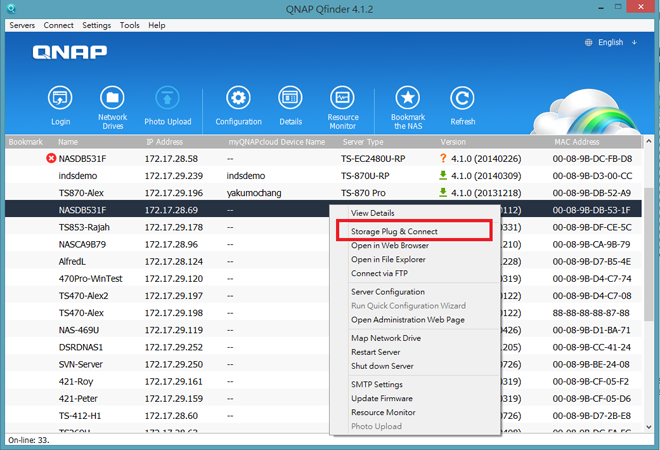Image resolution: width=660 pixels, height=450 pixels.
Task: Click the scroll down arrow of the server list
Action: click(x=649, y=427)
